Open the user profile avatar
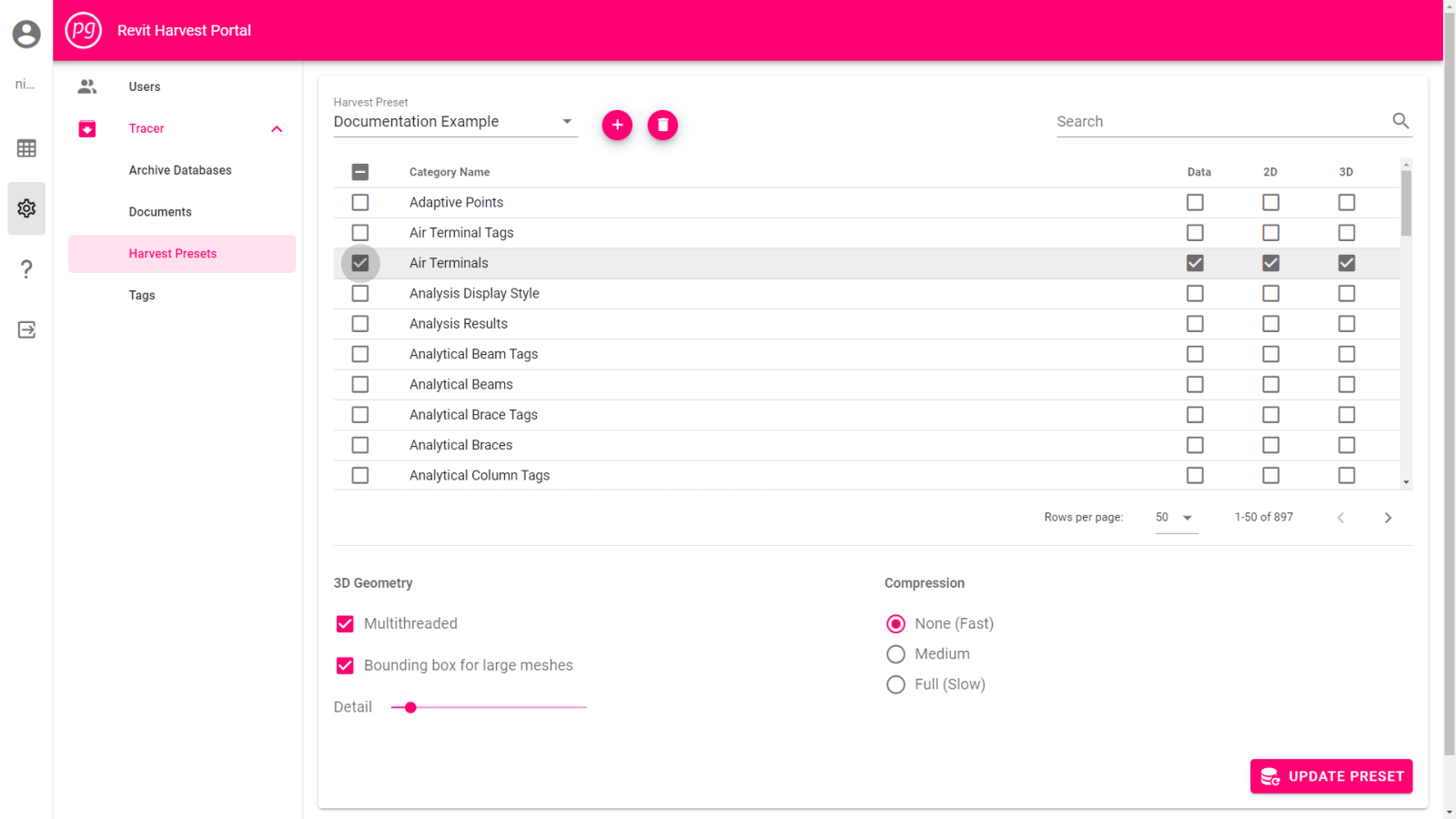The width and height of the screenshot is (1456, 819). (x=25, y=33)
